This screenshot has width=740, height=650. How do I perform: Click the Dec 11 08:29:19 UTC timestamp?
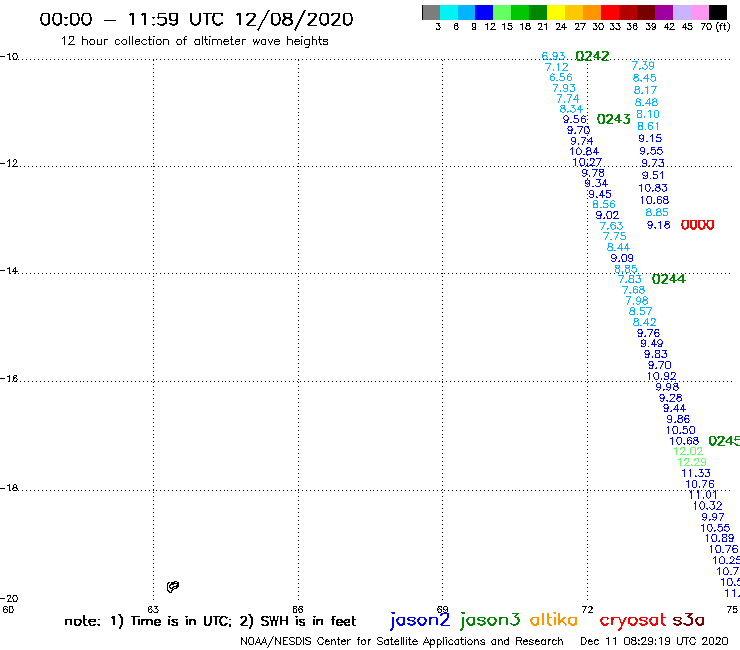[x=654, y=641]
